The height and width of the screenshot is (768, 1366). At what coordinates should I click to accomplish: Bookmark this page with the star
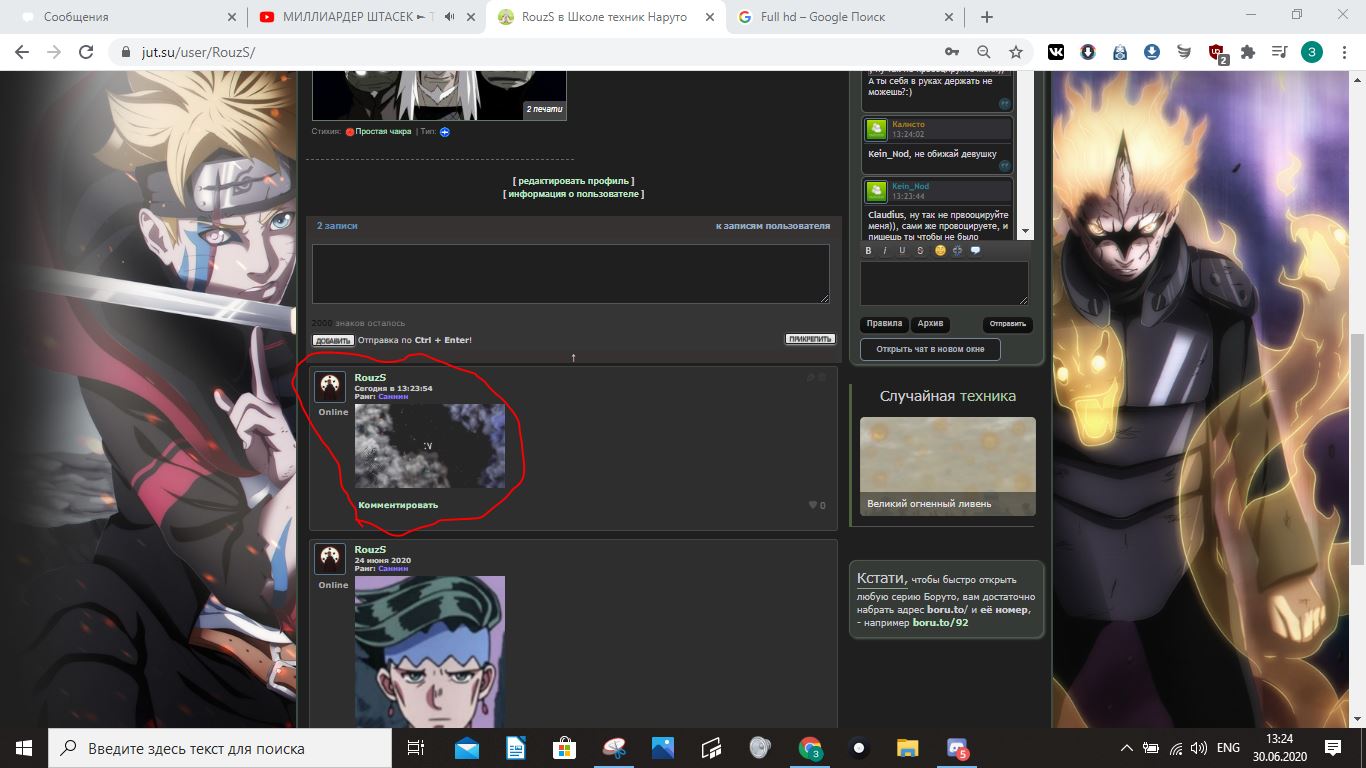[x=1016, y=52]
